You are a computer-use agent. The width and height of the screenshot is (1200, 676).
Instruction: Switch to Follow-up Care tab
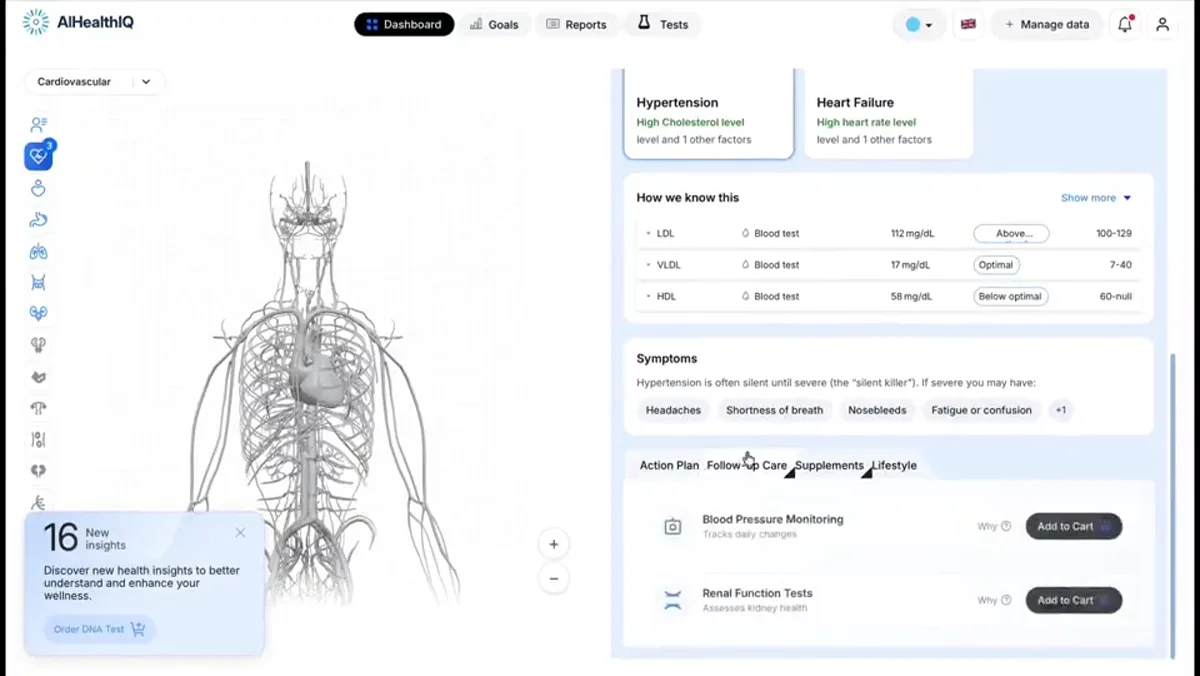(747, 465)
